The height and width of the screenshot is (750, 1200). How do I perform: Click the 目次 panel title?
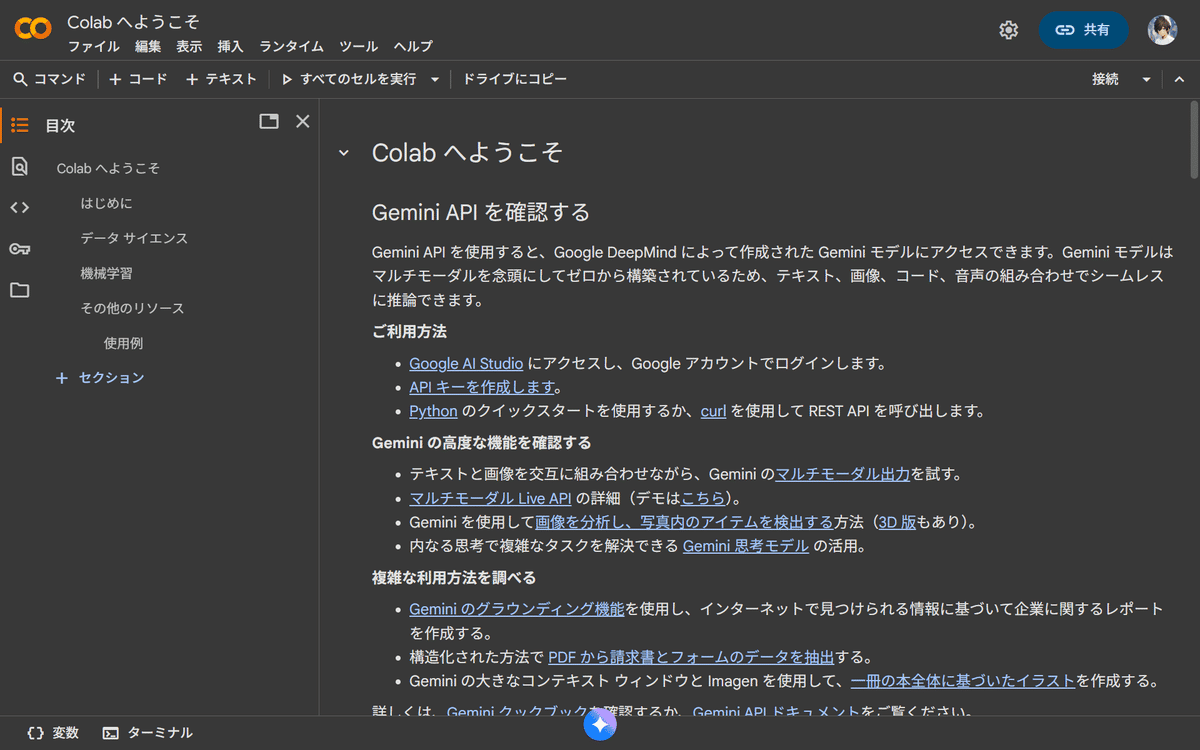tap(60, 126)
